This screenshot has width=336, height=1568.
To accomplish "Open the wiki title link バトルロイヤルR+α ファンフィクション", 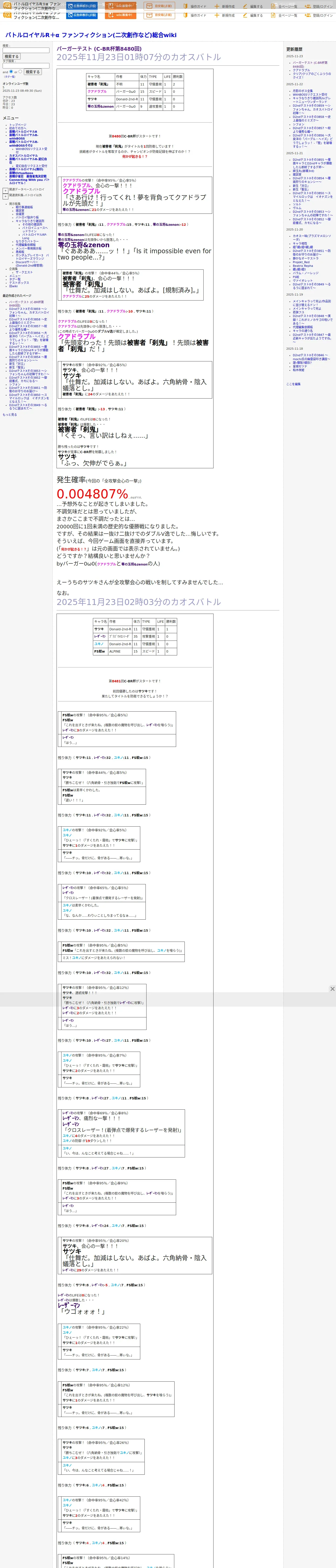I will (x=91, y=35).
